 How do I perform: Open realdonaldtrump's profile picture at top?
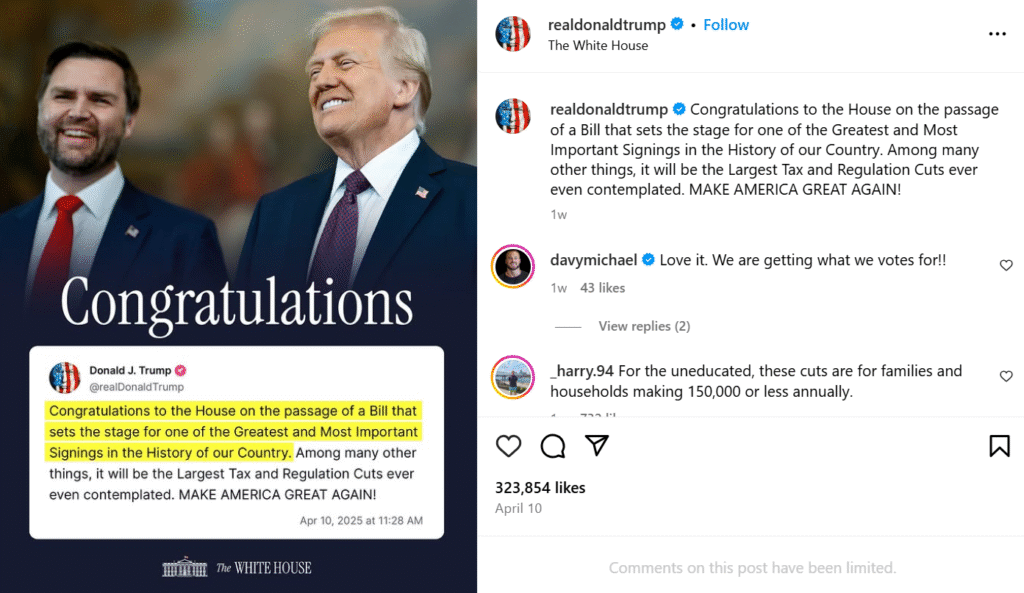click(513, 34)
